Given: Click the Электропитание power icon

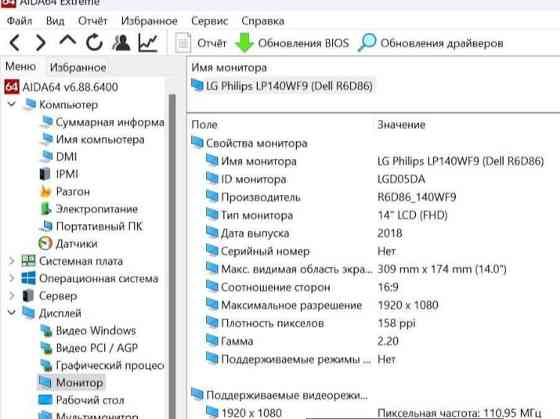Looking at the screenshot, I should click(46, 209).
